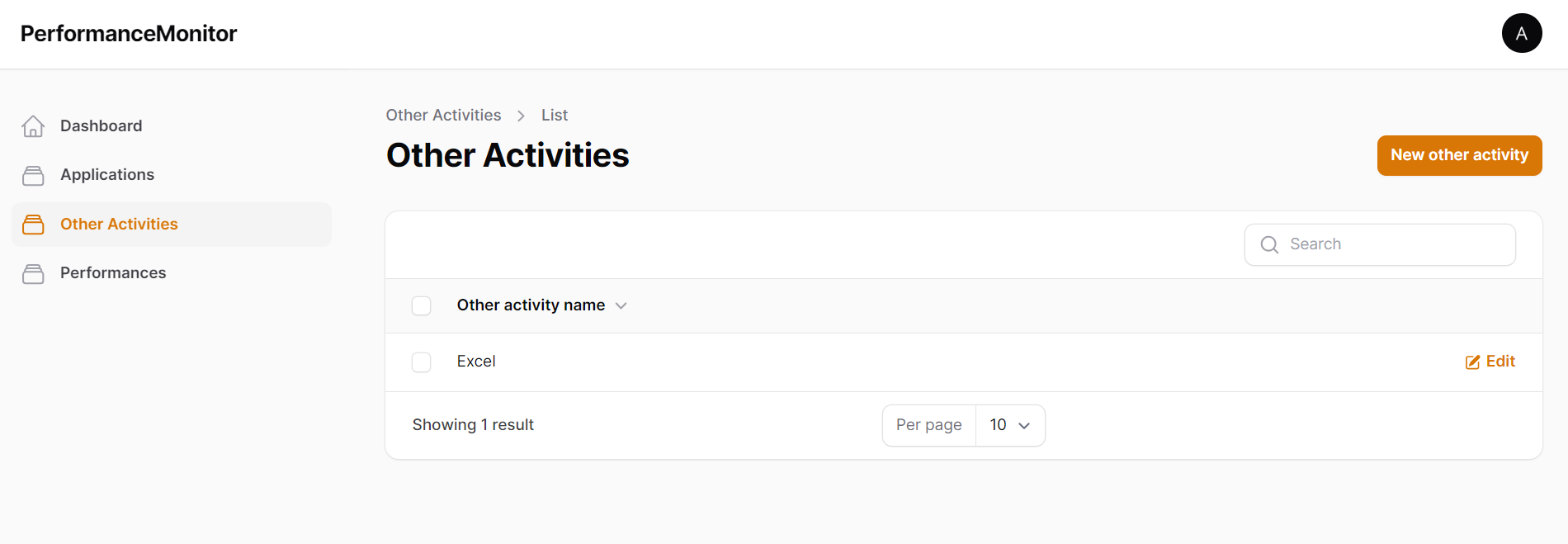
Task: Click the PerformanceMonitor logo text
Action: pos(128,34)
